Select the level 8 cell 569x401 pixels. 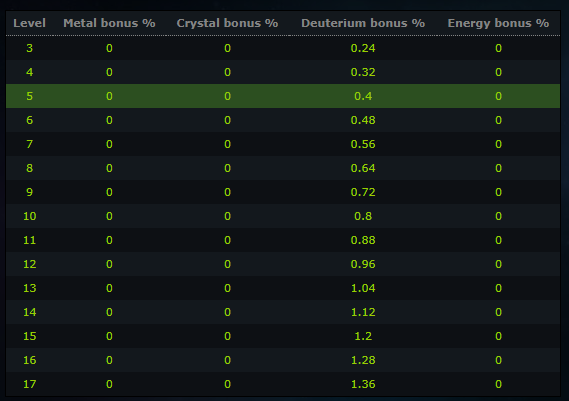click(x=29, y=168)
